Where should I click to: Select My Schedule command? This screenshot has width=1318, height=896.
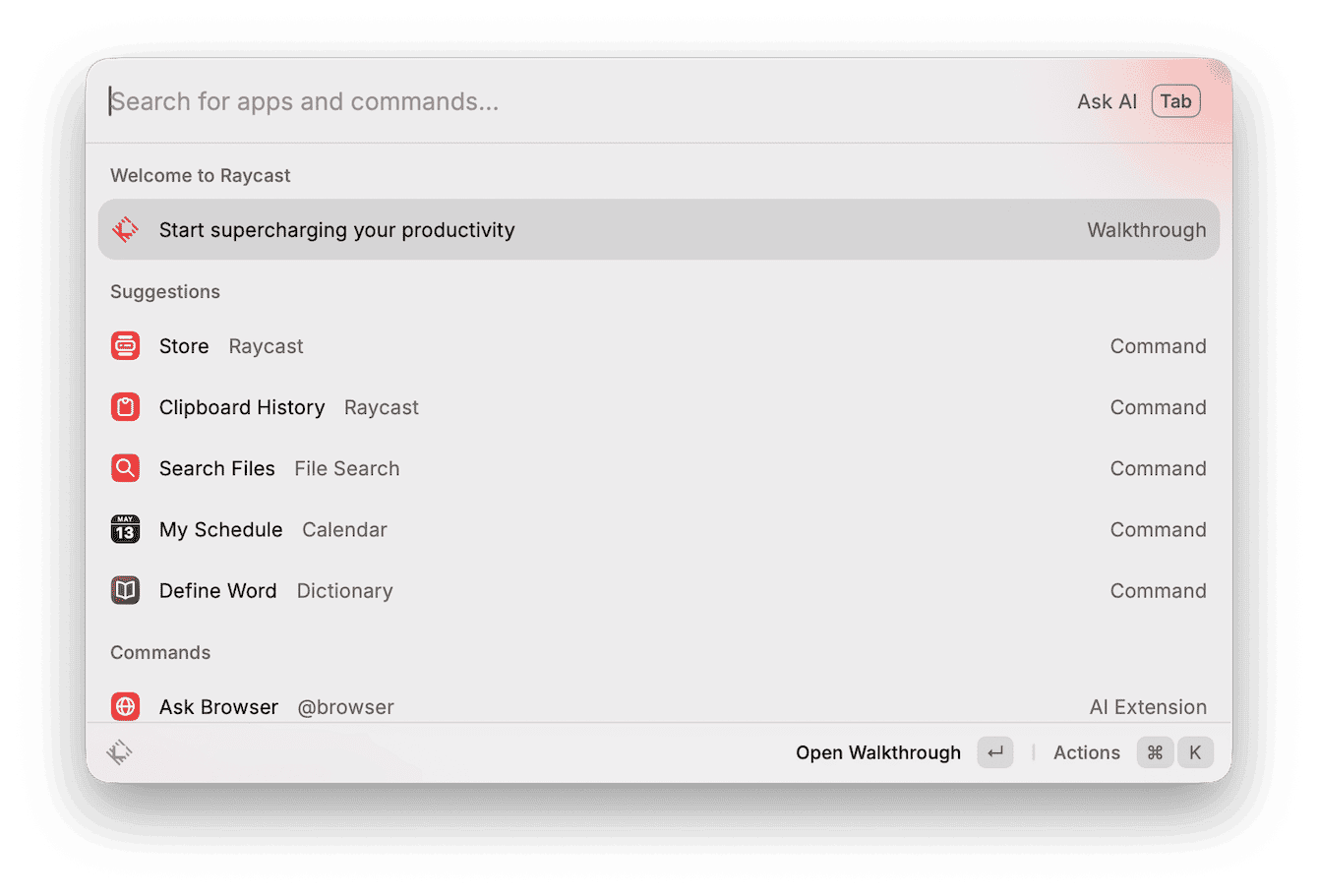click(x=658, y=529)
